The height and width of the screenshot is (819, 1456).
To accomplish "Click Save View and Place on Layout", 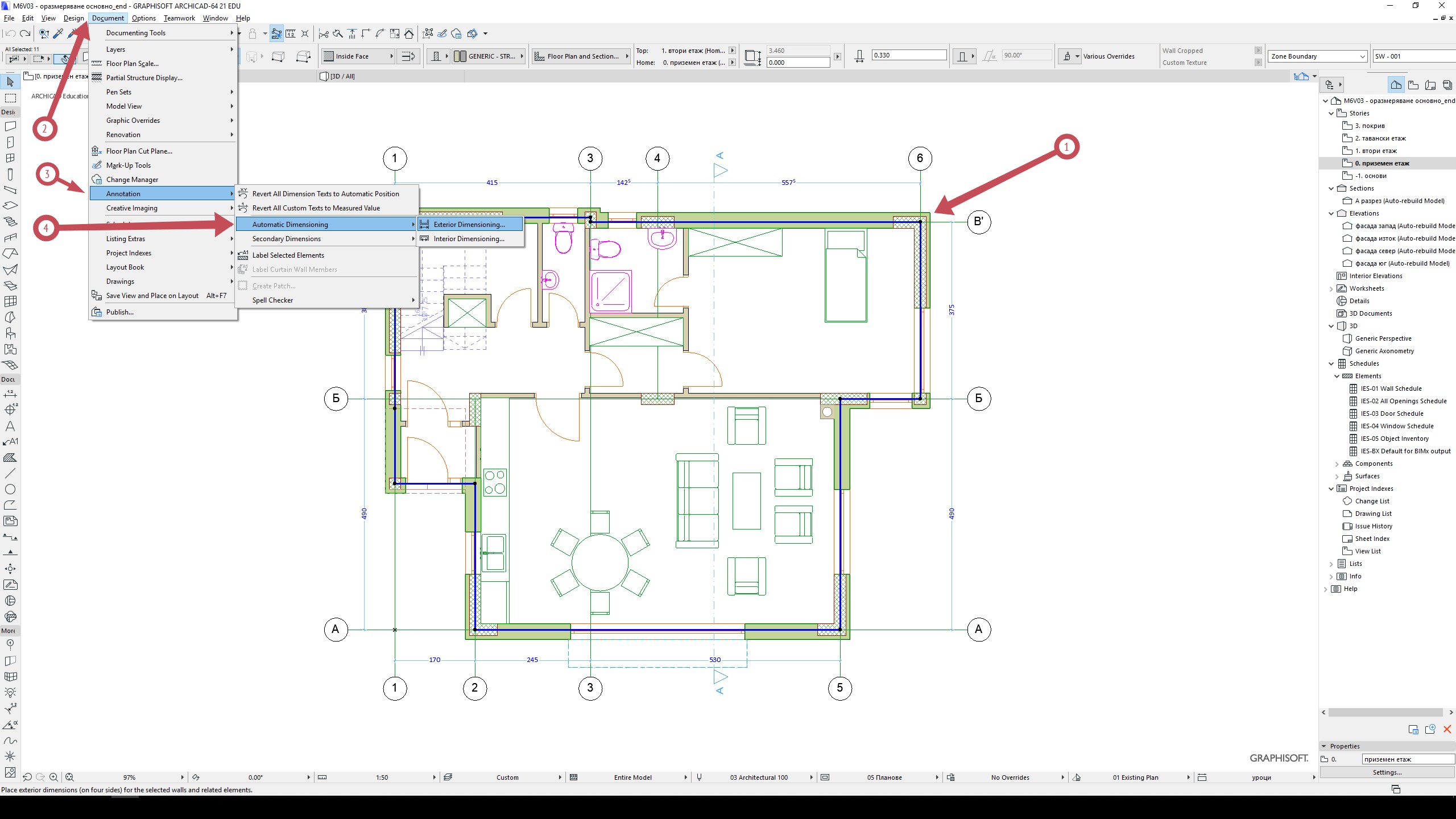I will pyautogui.click(x=153, y=295).
